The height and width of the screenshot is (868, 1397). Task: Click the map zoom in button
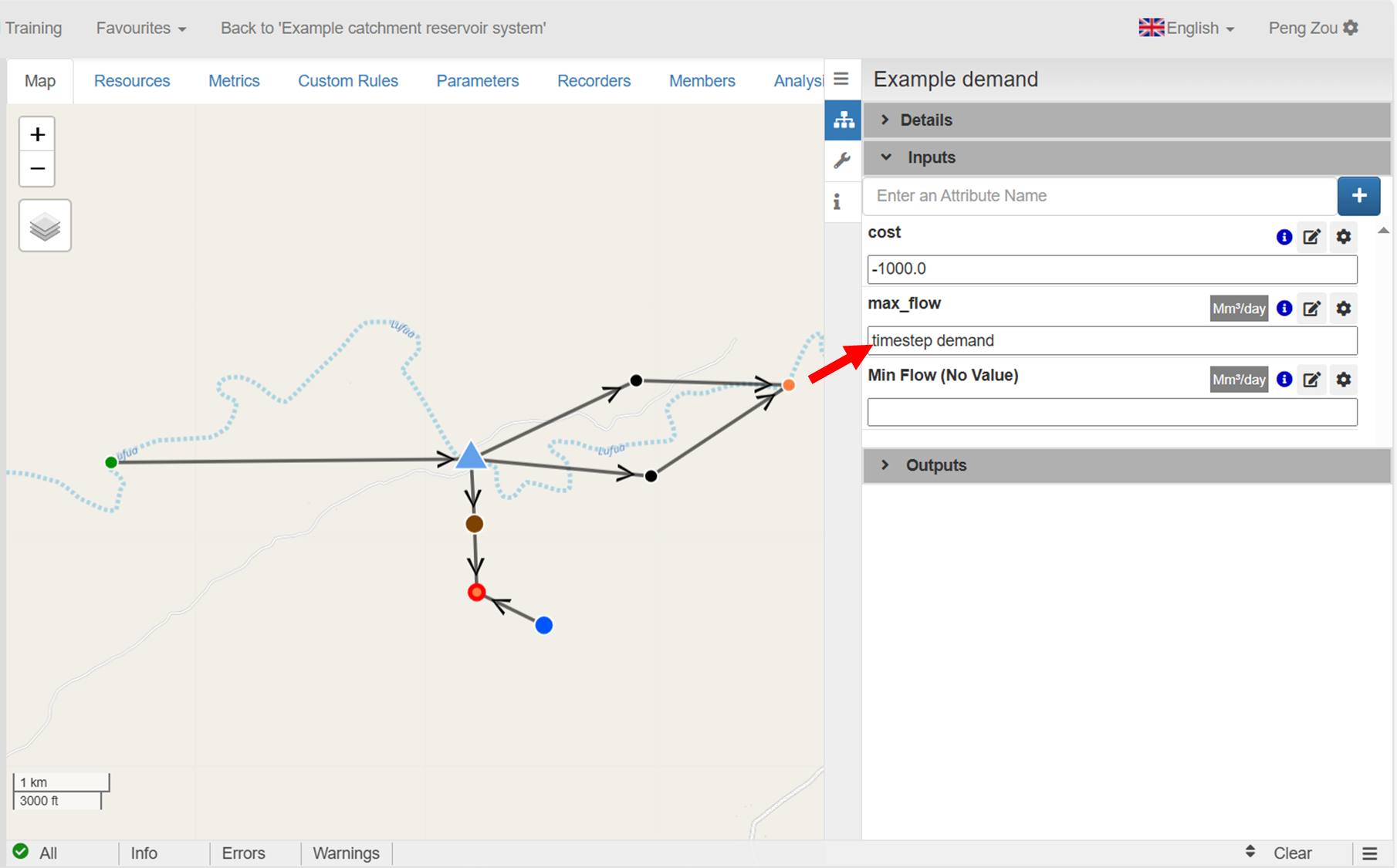[x=37, y=135]
